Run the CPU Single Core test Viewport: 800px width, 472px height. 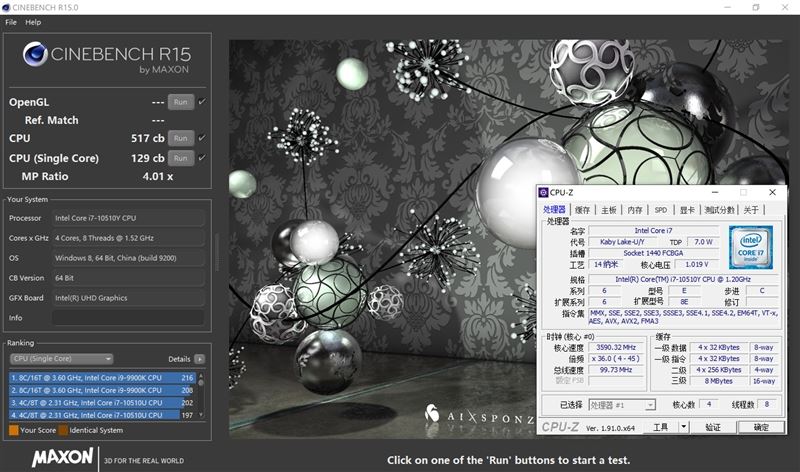click(x=181, y=158)
